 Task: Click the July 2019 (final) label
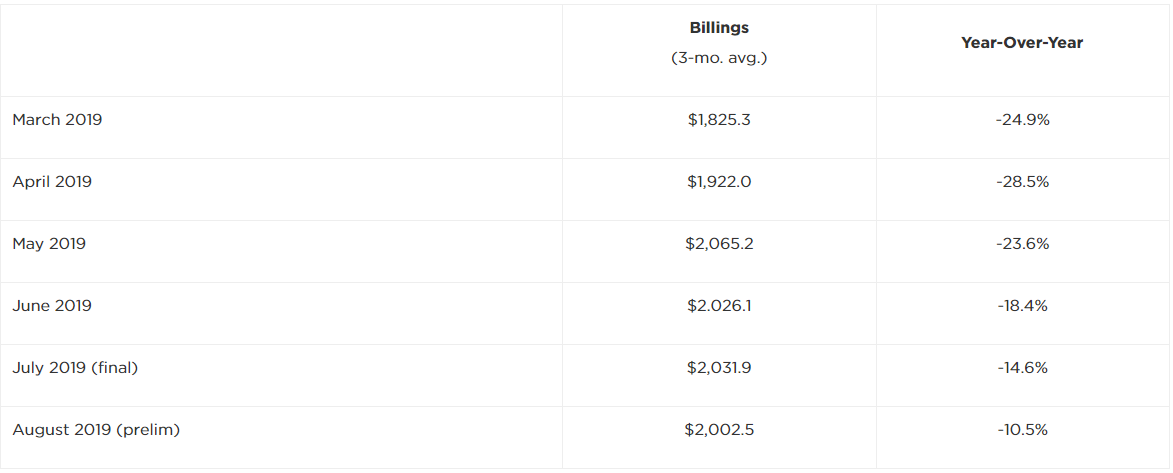(75, 368)
